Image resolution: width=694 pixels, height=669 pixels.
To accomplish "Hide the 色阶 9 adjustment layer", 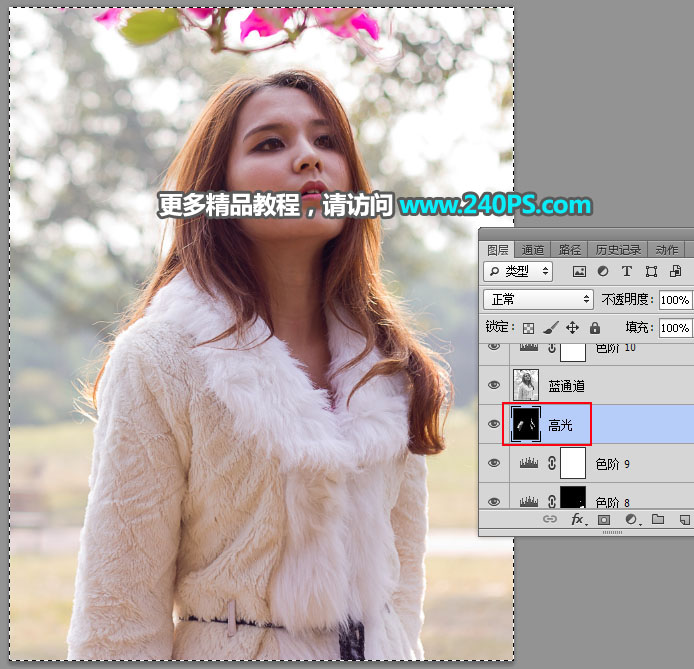I will 493,464.
